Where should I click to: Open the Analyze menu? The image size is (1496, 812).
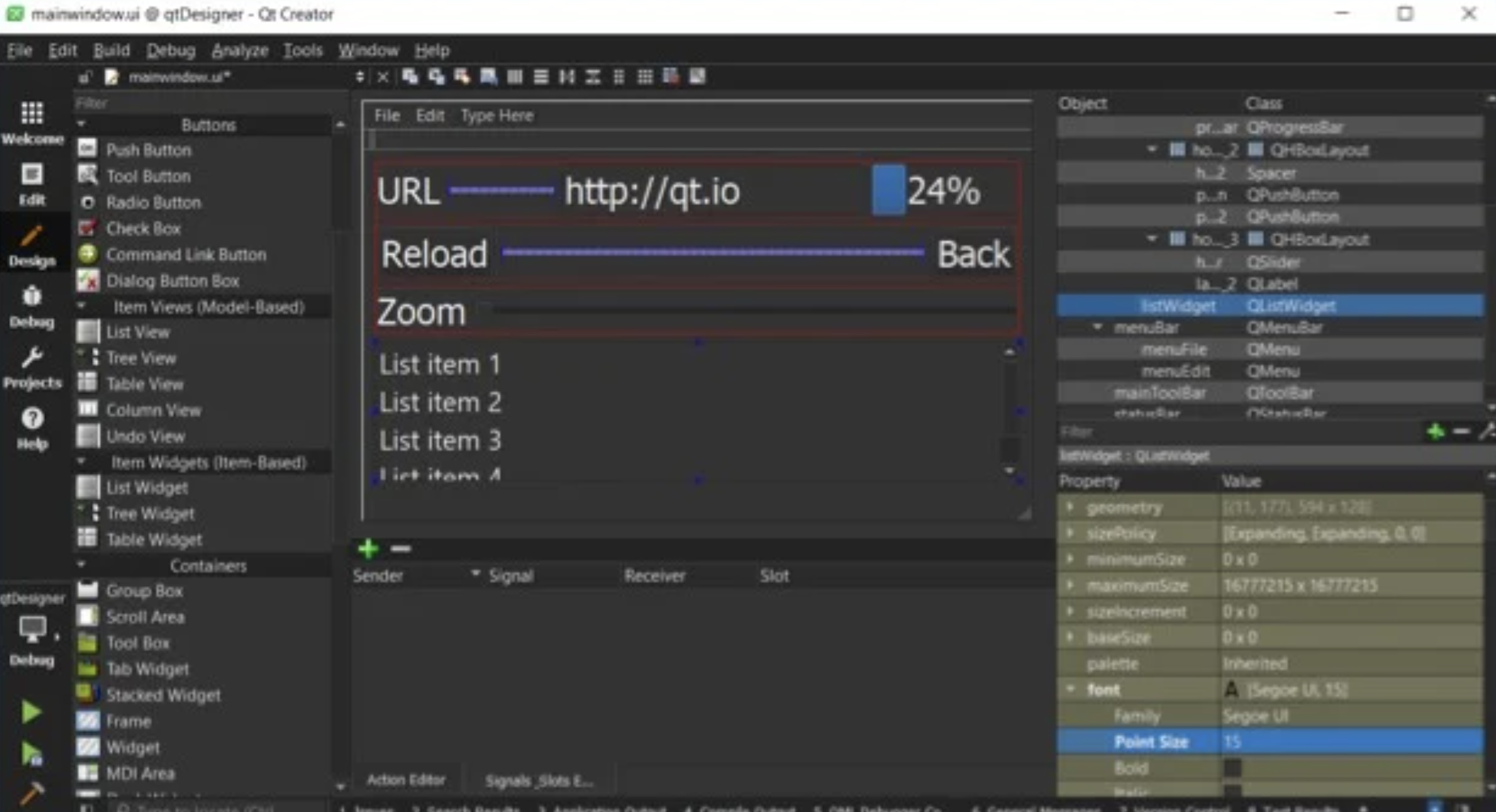[x=240, y=50]
